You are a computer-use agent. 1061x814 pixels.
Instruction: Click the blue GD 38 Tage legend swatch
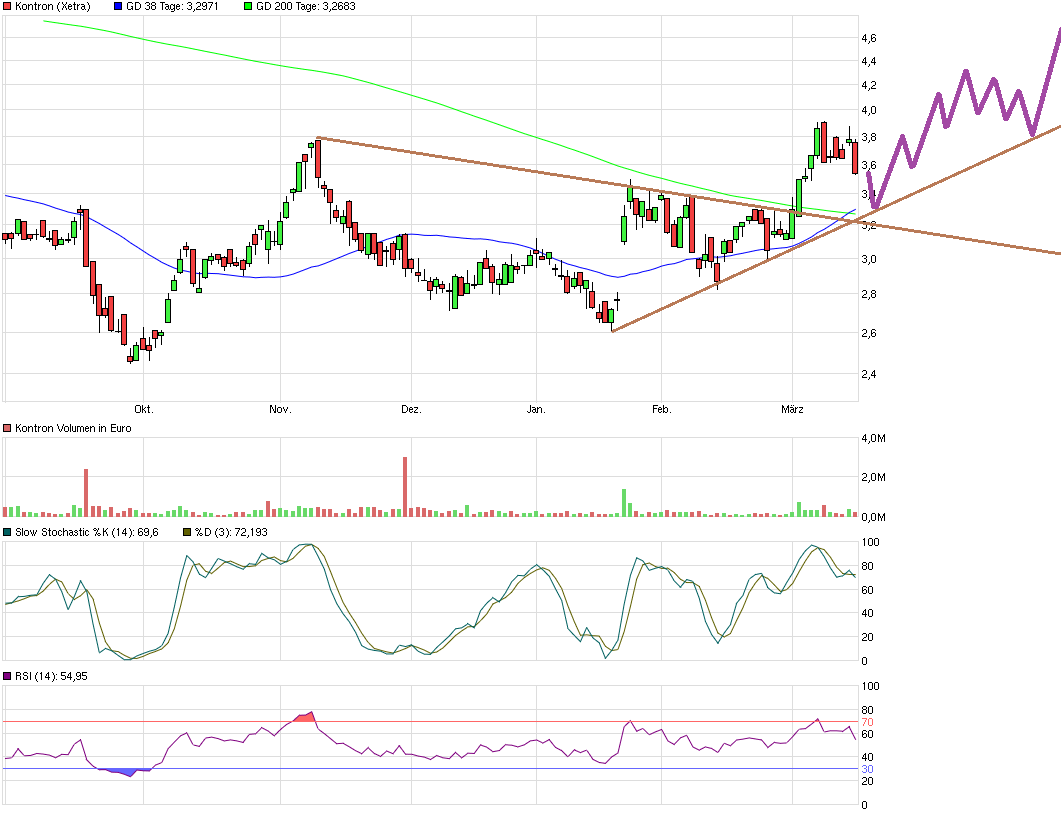(119, 6)
